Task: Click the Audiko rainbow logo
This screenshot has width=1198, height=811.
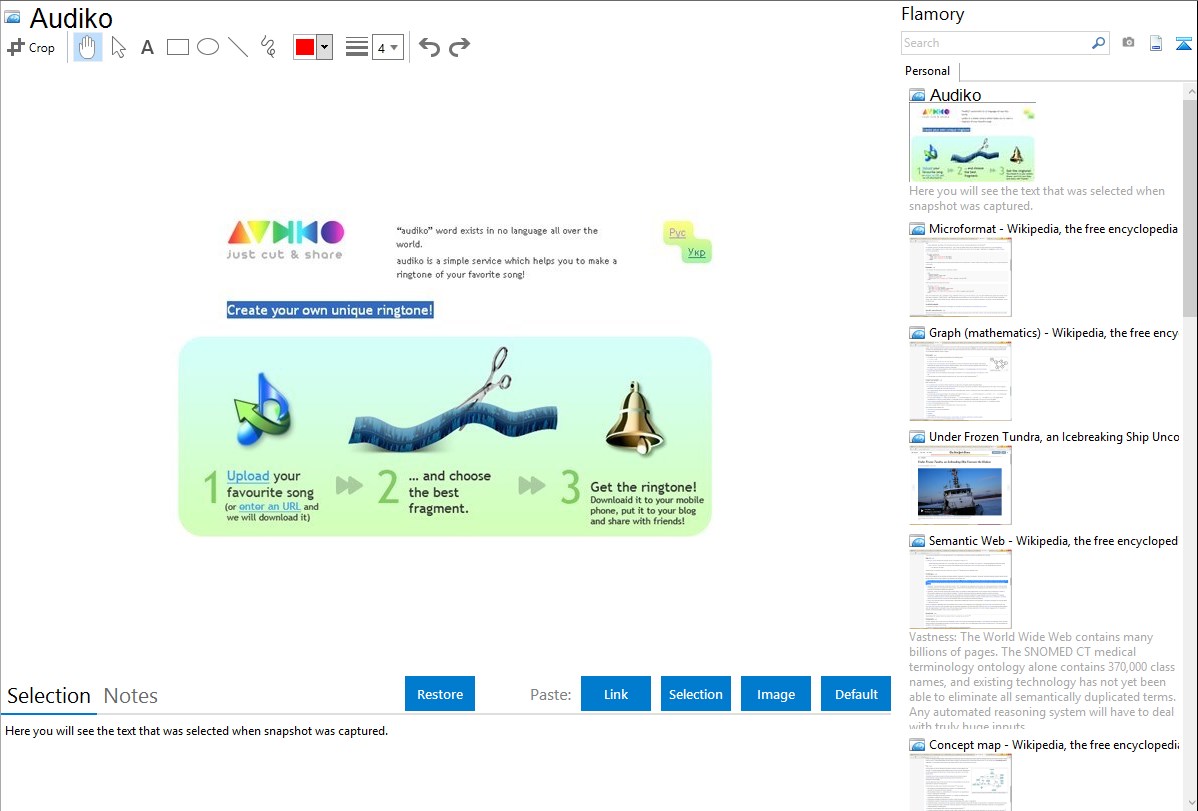Action: pos(286,232)
